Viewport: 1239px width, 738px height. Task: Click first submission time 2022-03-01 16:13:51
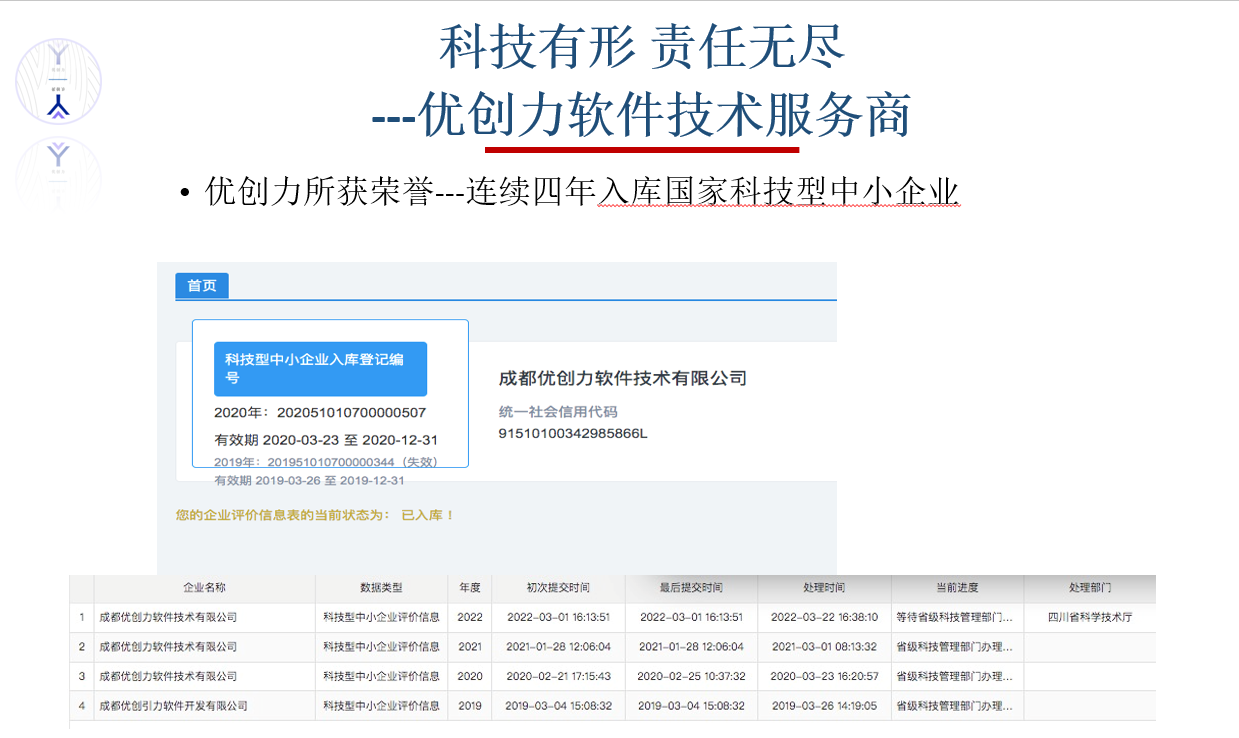coord(558,618)
